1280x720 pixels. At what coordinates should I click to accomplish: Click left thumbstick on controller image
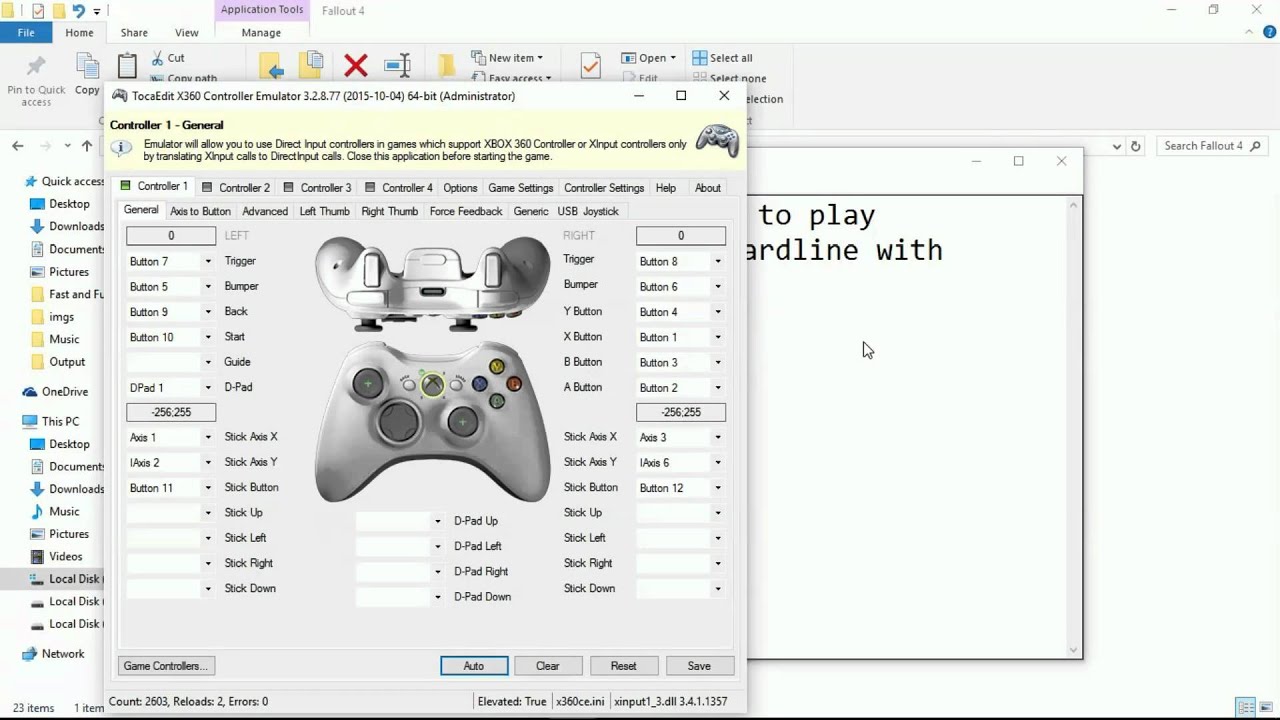(368, 384)
